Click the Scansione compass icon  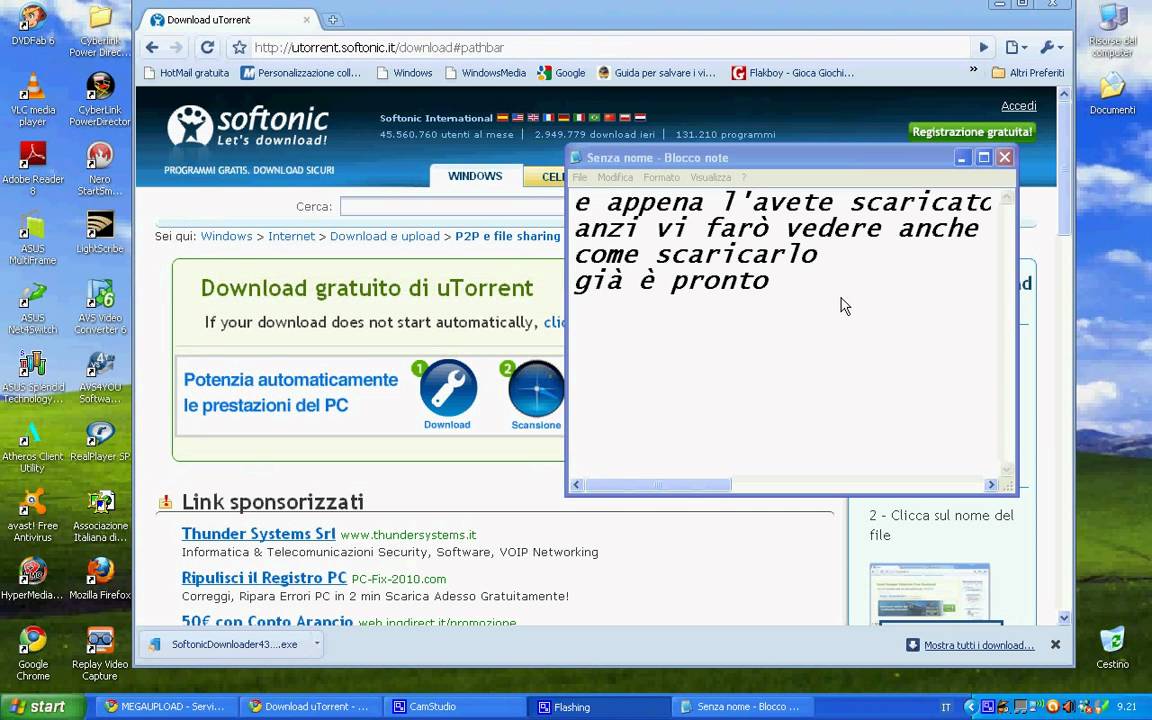(x=536, y=389)
